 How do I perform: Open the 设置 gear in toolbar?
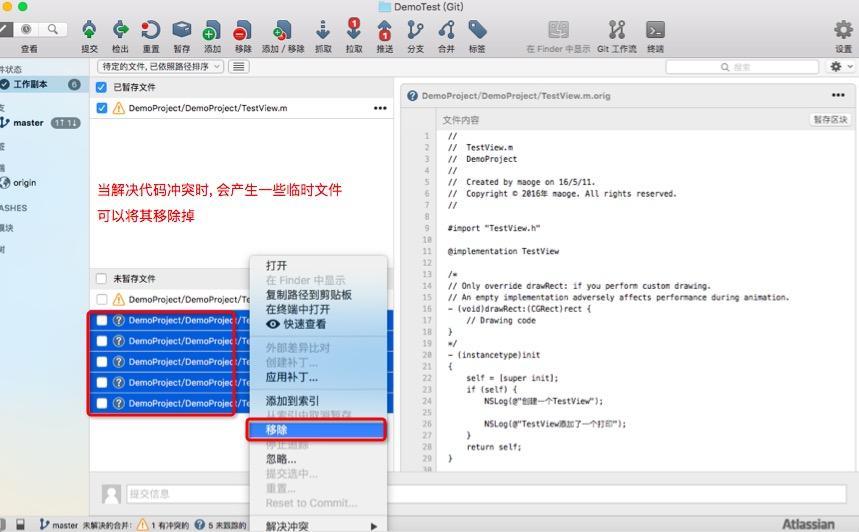(843, 30)
